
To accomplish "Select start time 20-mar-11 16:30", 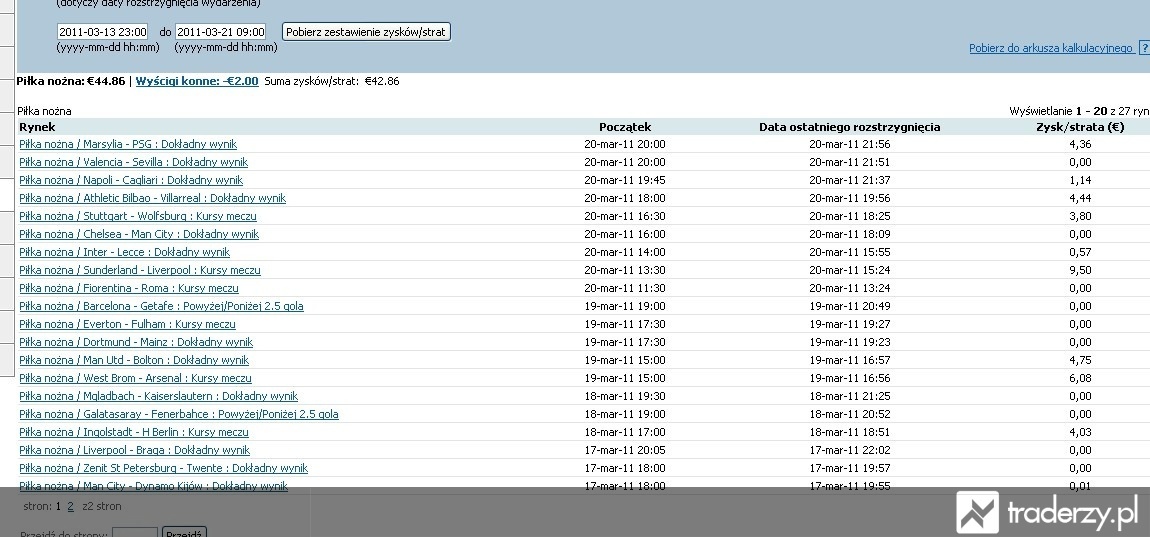I will point(625,216).
